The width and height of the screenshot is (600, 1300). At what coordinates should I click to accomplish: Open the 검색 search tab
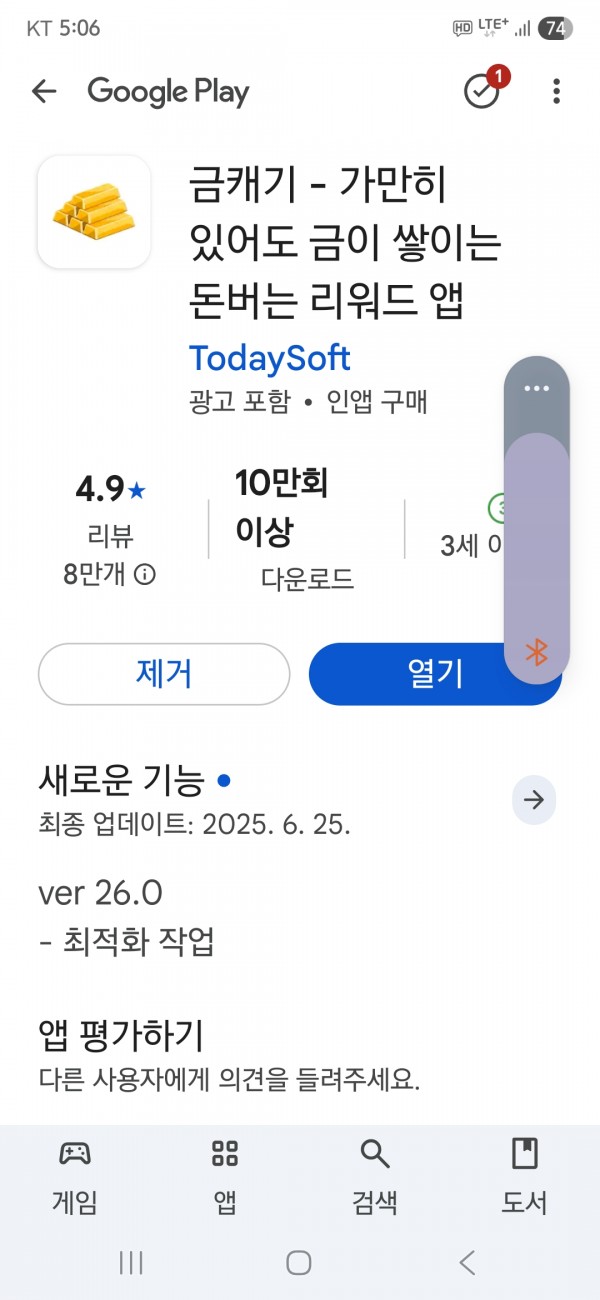(x=375, y=1176)
